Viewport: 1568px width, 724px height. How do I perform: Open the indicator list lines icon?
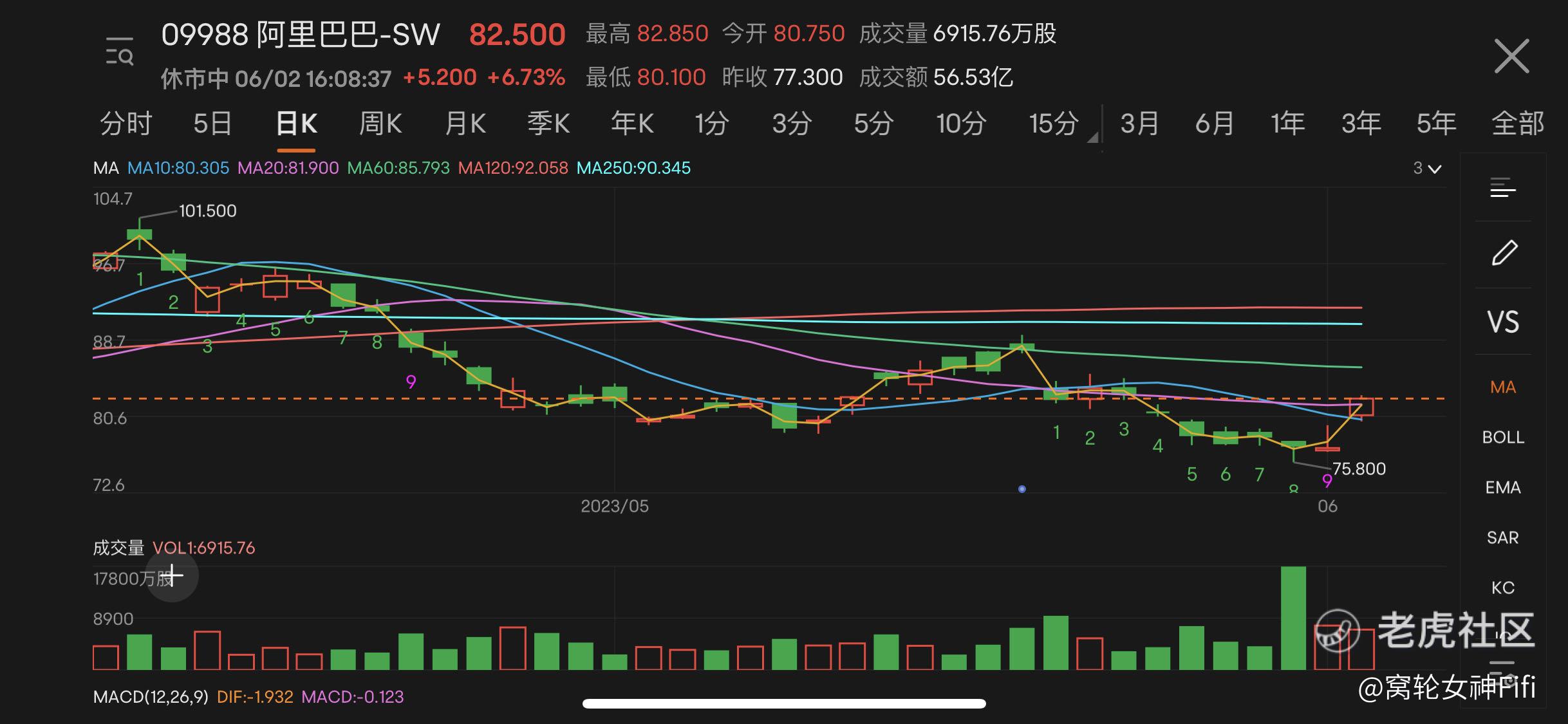[1503, 188]
